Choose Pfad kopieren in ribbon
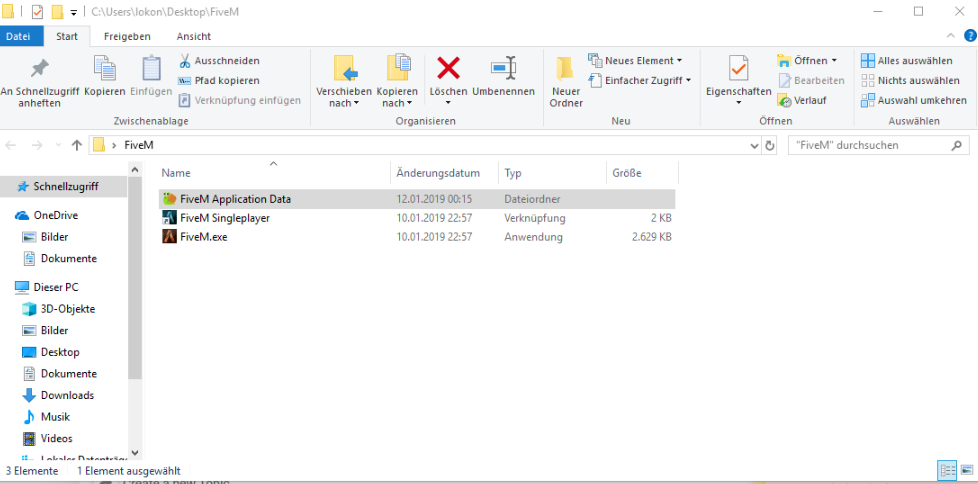The width and height of the screenshot is (978, 484). pos(219,80)
